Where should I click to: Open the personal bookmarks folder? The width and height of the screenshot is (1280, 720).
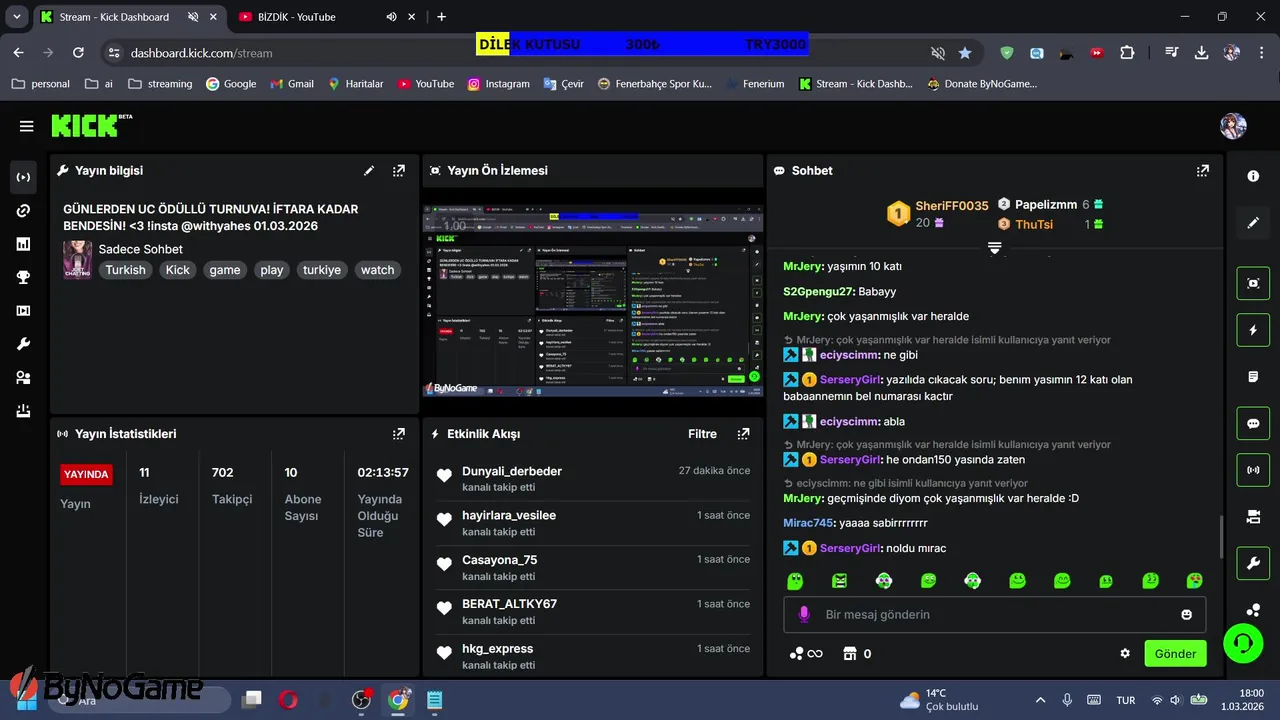point(40,84)
